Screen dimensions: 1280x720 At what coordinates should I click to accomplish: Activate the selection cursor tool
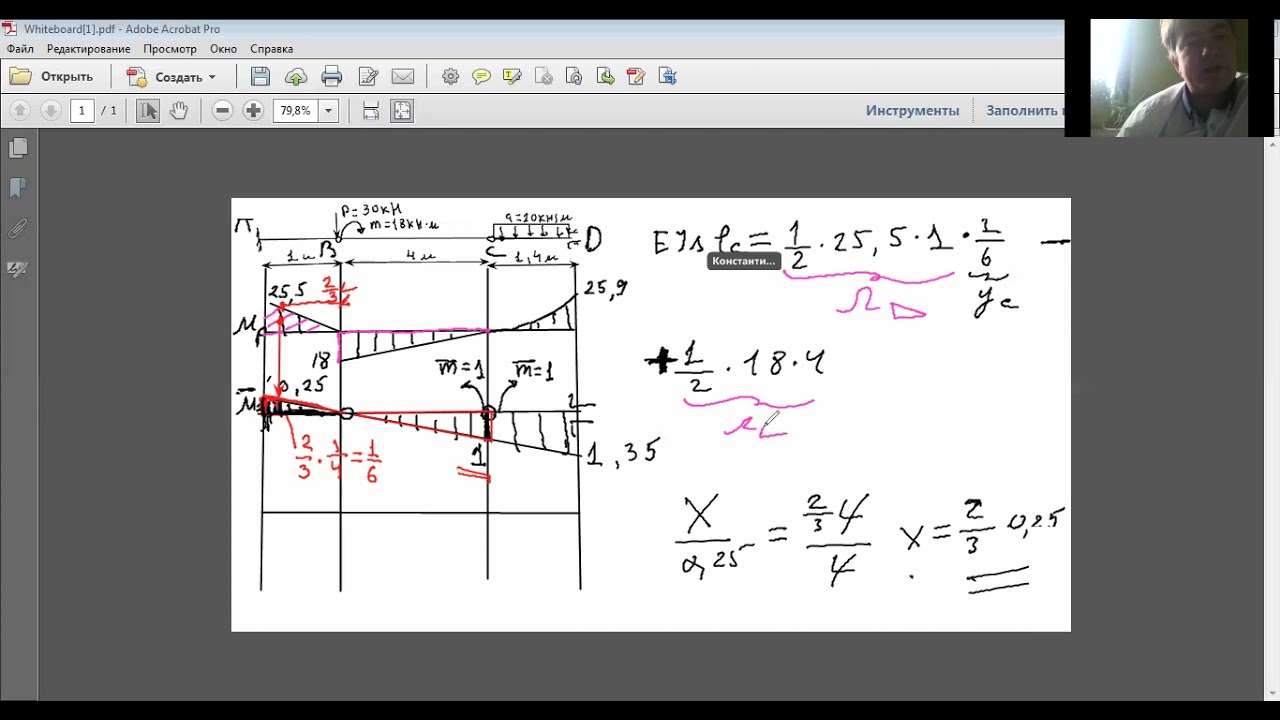click(x=148, y=111)
